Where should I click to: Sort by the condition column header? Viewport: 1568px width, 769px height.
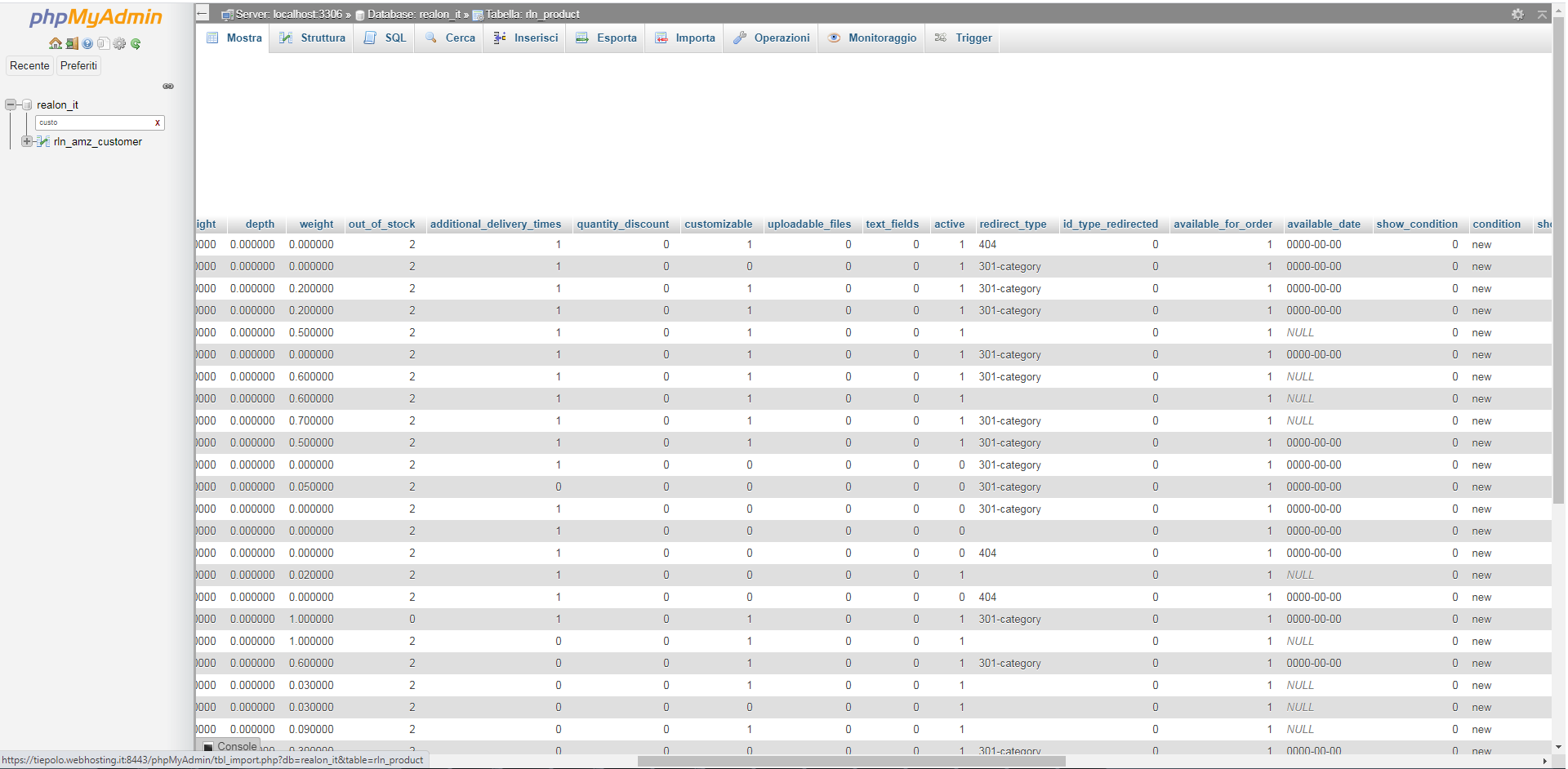1496,224
